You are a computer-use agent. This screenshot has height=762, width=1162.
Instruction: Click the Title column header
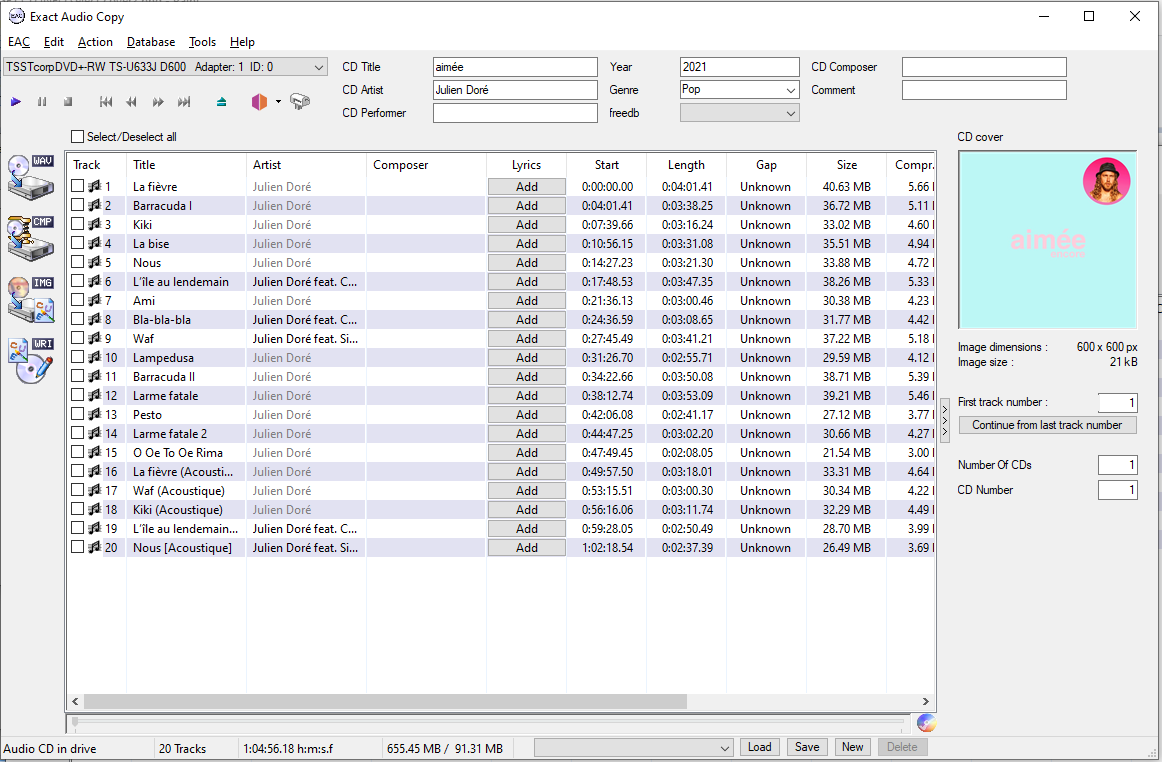(186, 165)
